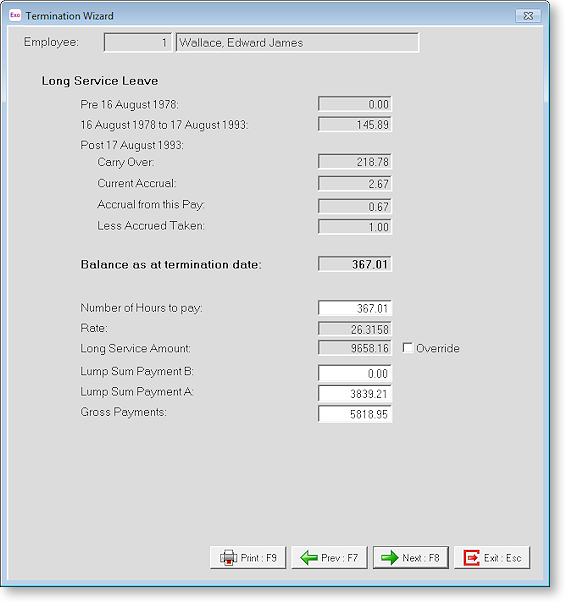Click the red Exit door icon
The image size is (565, 602).
point(471,557)
